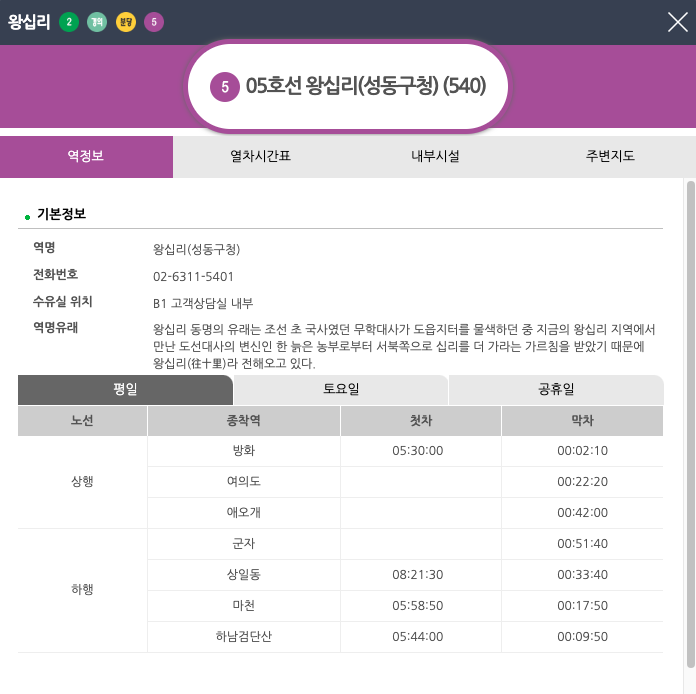The image size is (696, 694).
Task: Click the 기본정보 section heading
Action: (61, 214)
